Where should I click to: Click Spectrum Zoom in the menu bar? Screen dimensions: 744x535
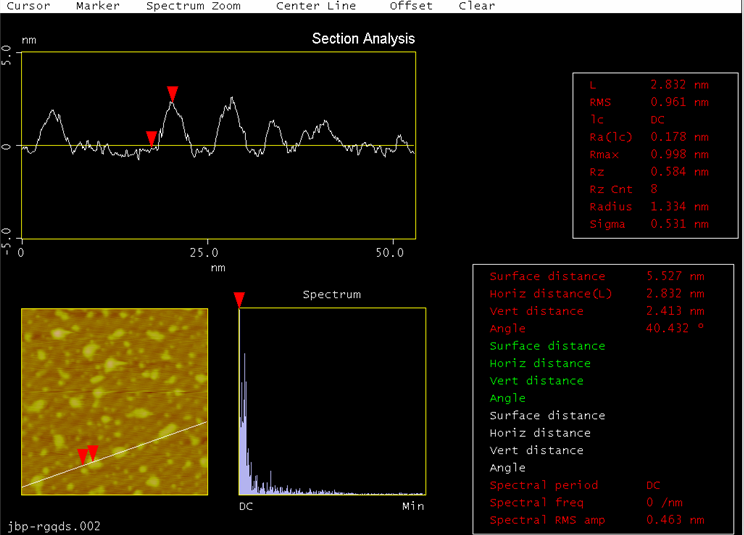pos(193,6)
